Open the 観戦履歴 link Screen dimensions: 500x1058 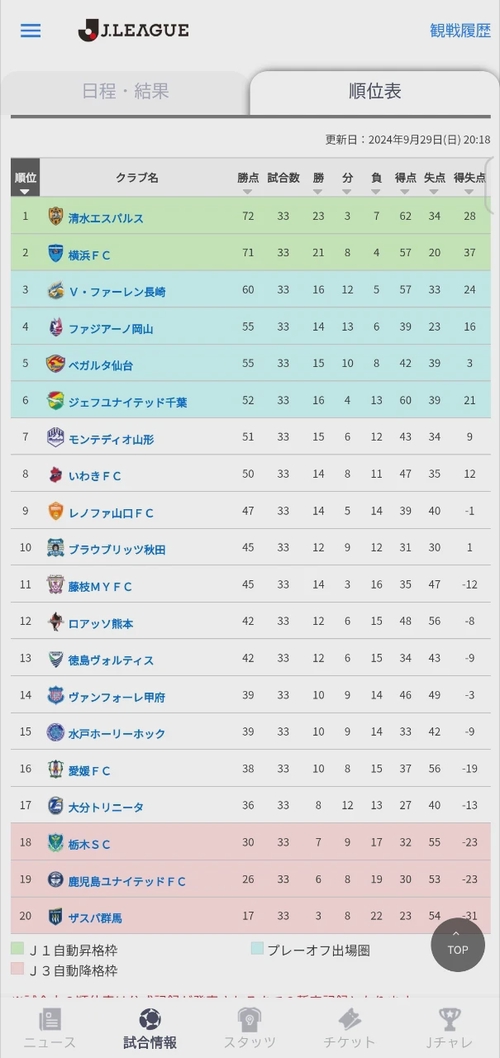tap(460, 30)
